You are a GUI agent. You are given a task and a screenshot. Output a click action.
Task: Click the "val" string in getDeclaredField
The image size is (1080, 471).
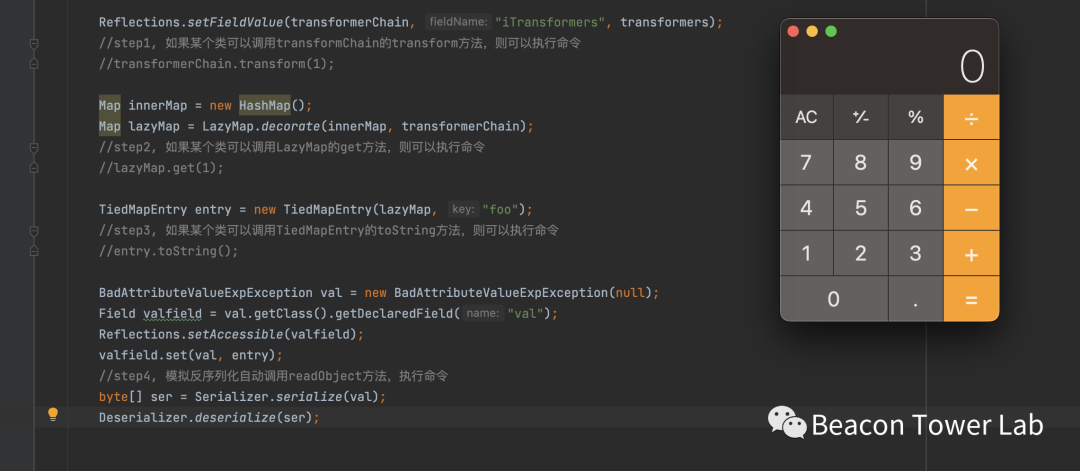[528, 314]
